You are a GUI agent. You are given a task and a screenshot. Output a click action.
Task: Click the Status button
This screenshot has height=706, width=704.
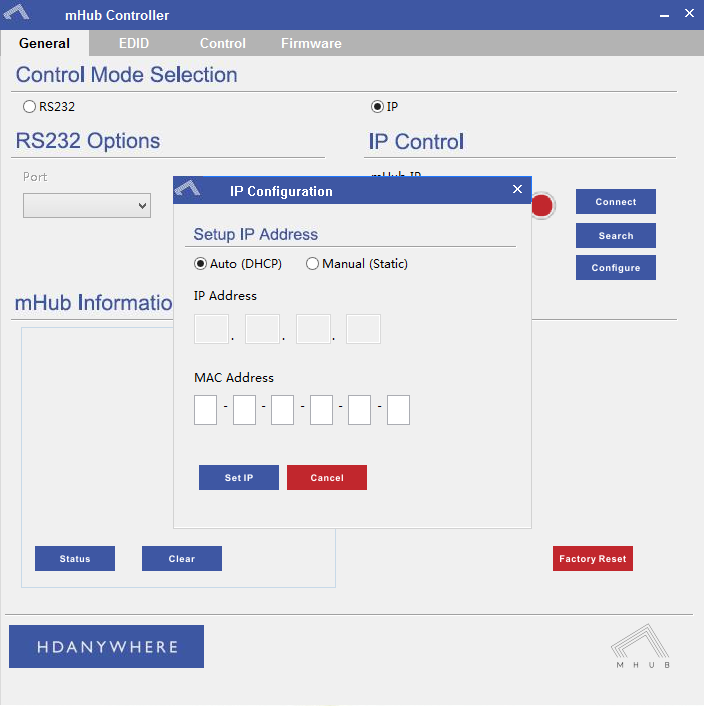(x=75, y=558)
